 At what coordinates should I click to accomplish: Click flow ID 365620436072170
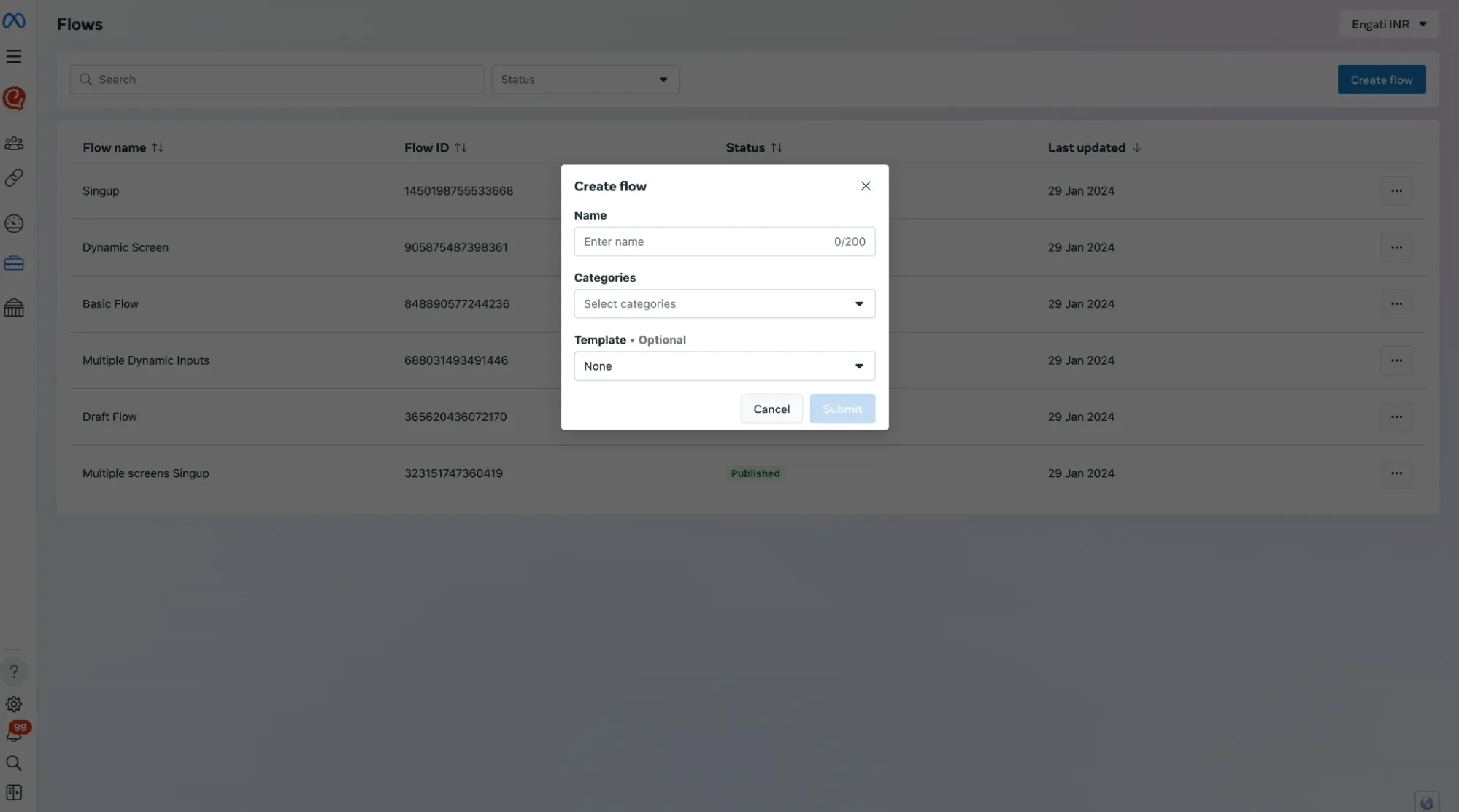pyautogui.click(x=455, y=417)
